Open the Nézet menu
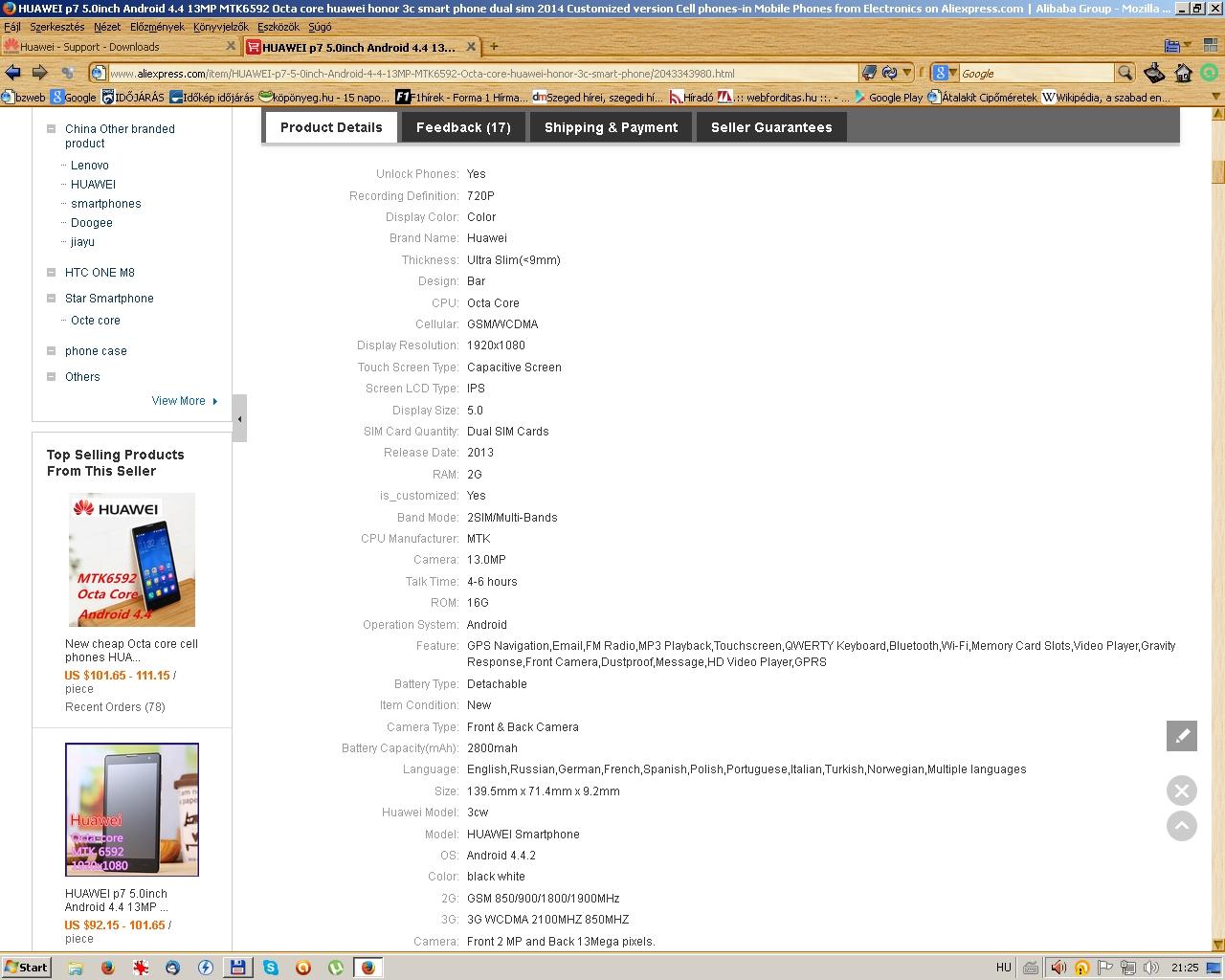Screen dimensions: 1225x980 pos(107,27)
